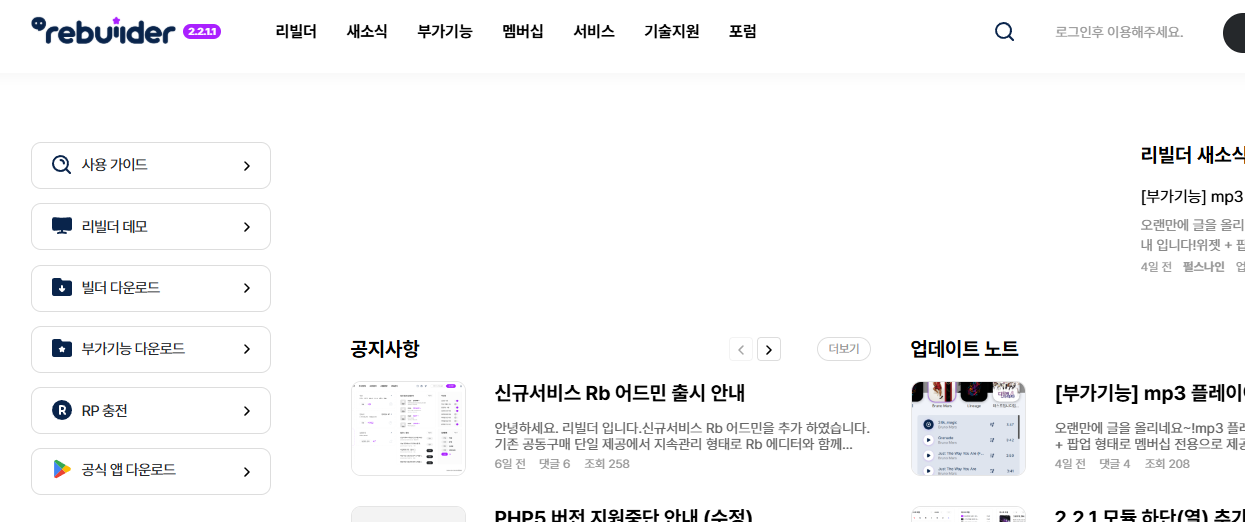Screen dimensions: 1245x522
Task: Click the chevron on the 리빌더 데모 row
Action: click(x=247, y=227)
